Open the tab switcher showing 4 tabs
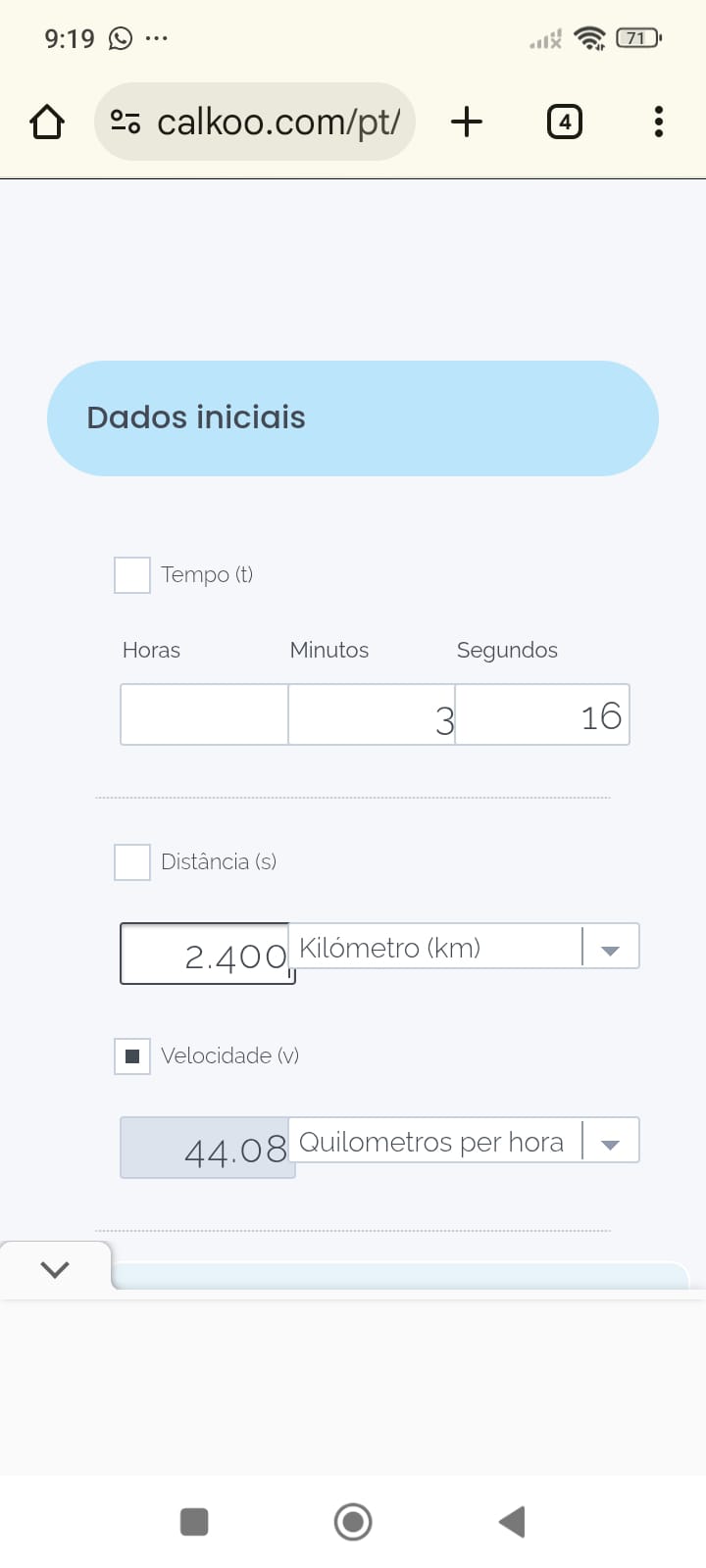The height and width of the screenshot is (1568, 706). click(x=564, y=122)
